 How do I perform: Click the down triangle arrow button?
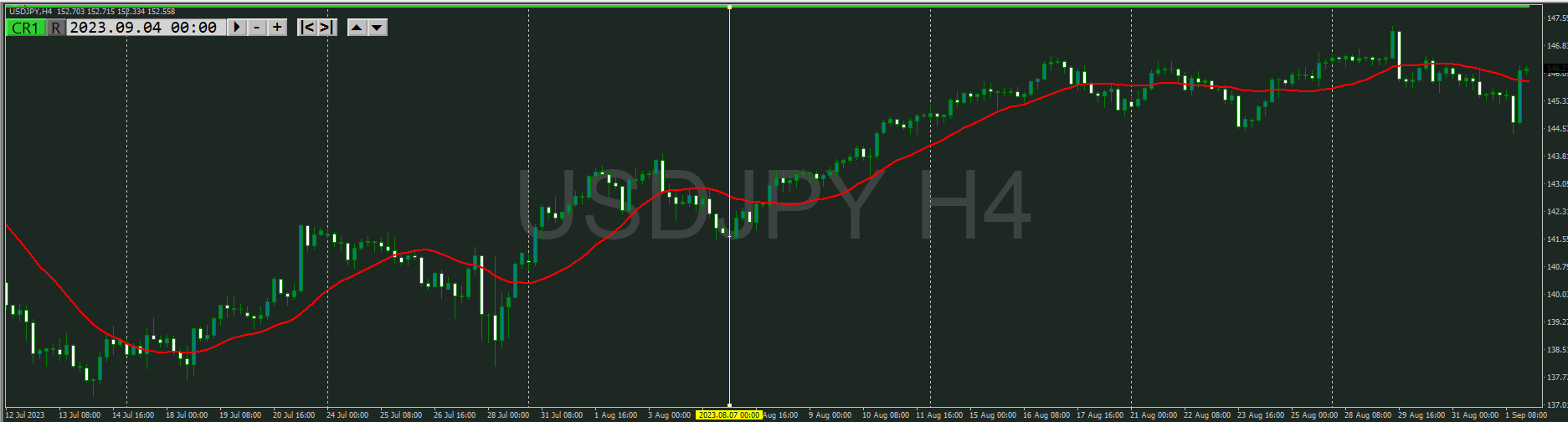click(x=378, y=28)
